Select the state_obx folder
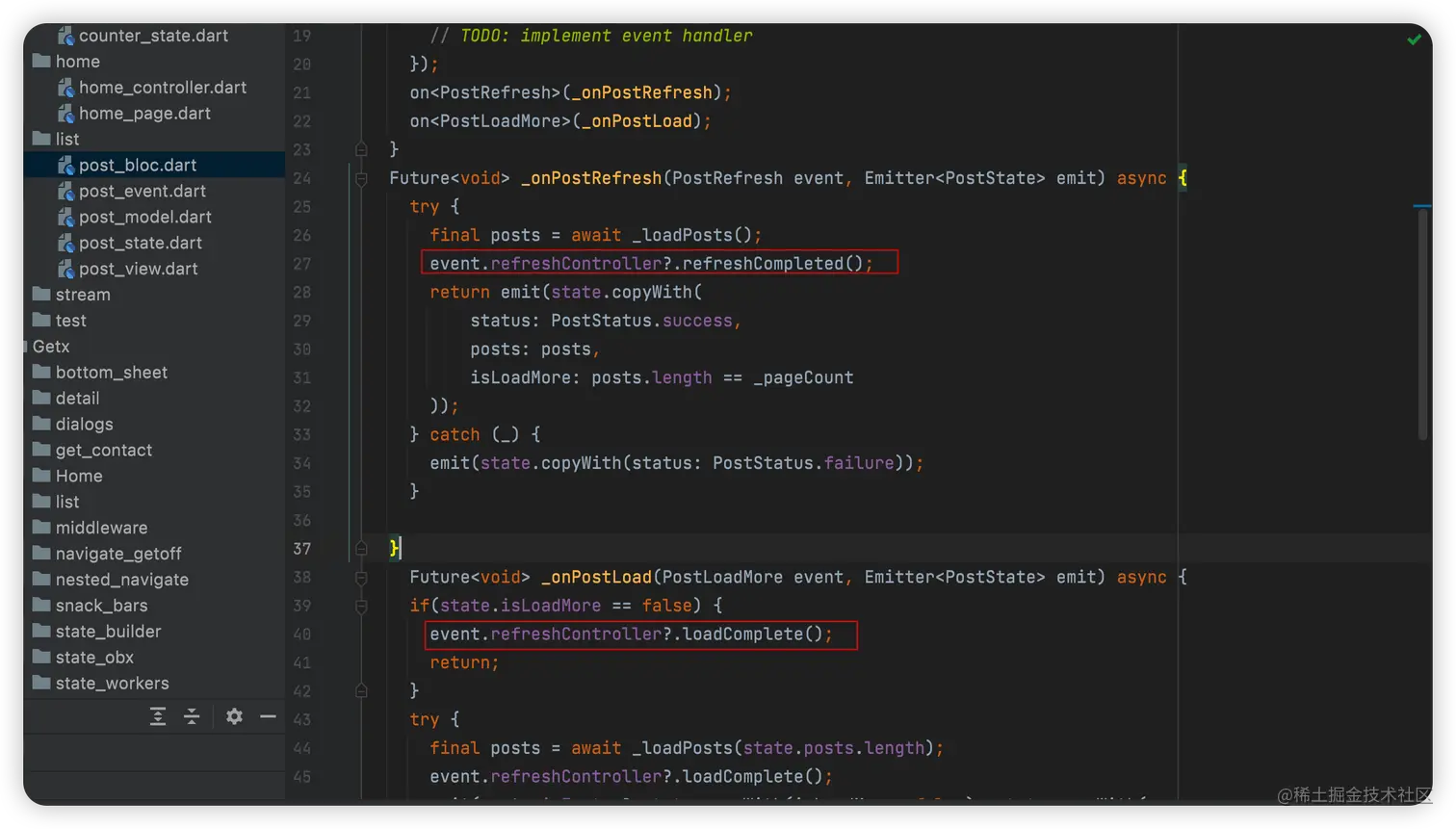This screenshot has width=1456, height=829. click(x=84, y=658)
